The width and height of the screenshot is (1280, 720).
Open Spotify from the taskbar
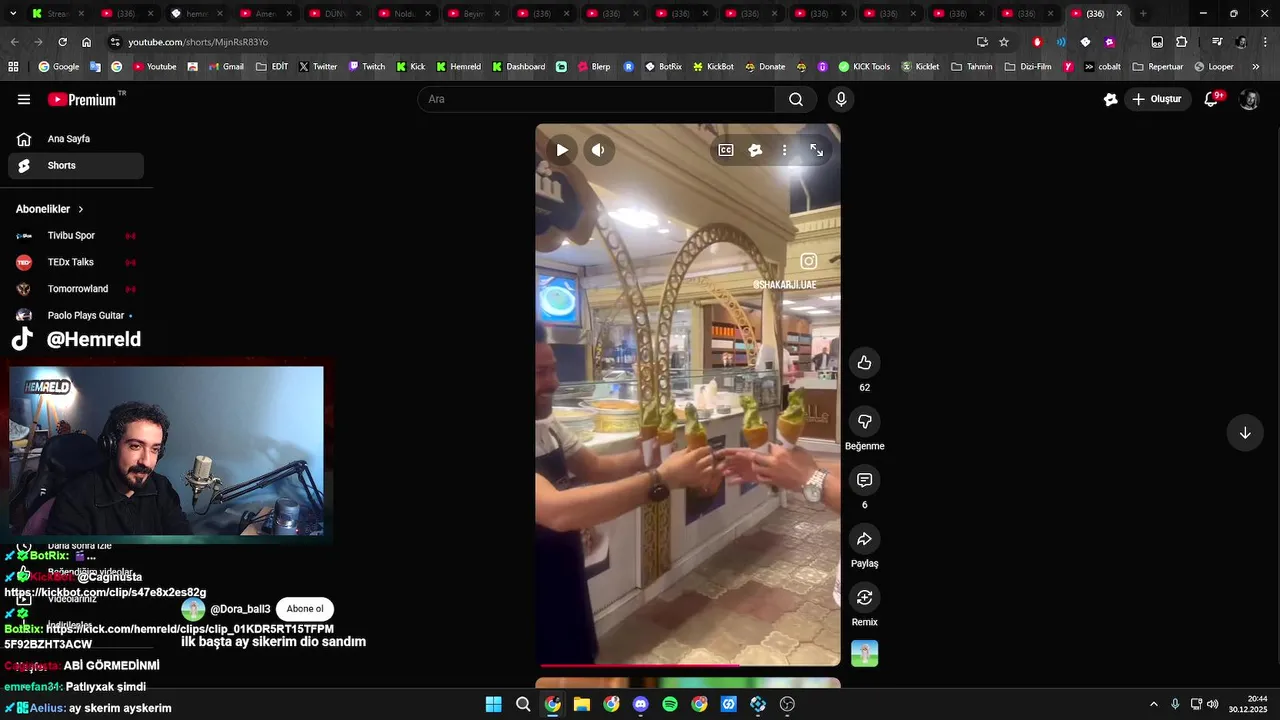(670, 704)
